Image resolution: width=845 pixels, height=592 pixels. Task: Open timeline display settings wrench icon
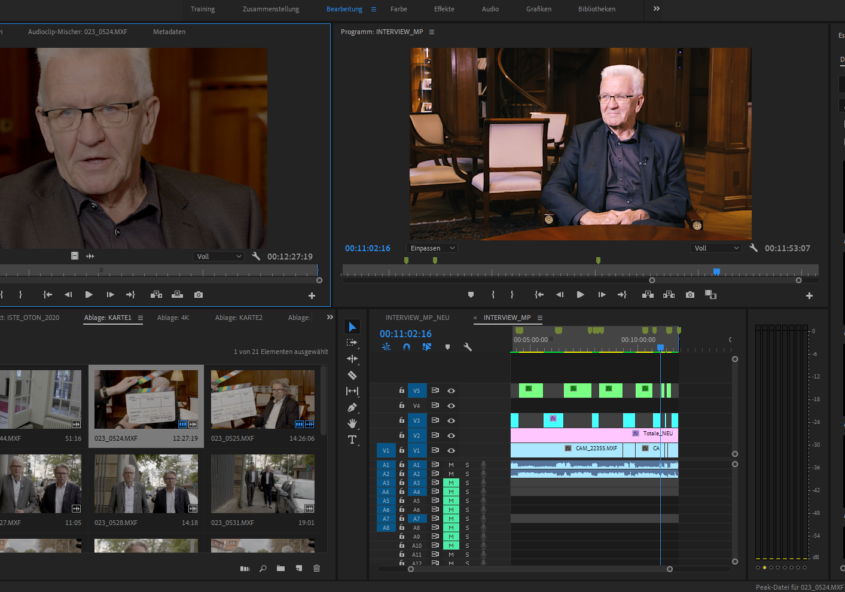[467, 347]
